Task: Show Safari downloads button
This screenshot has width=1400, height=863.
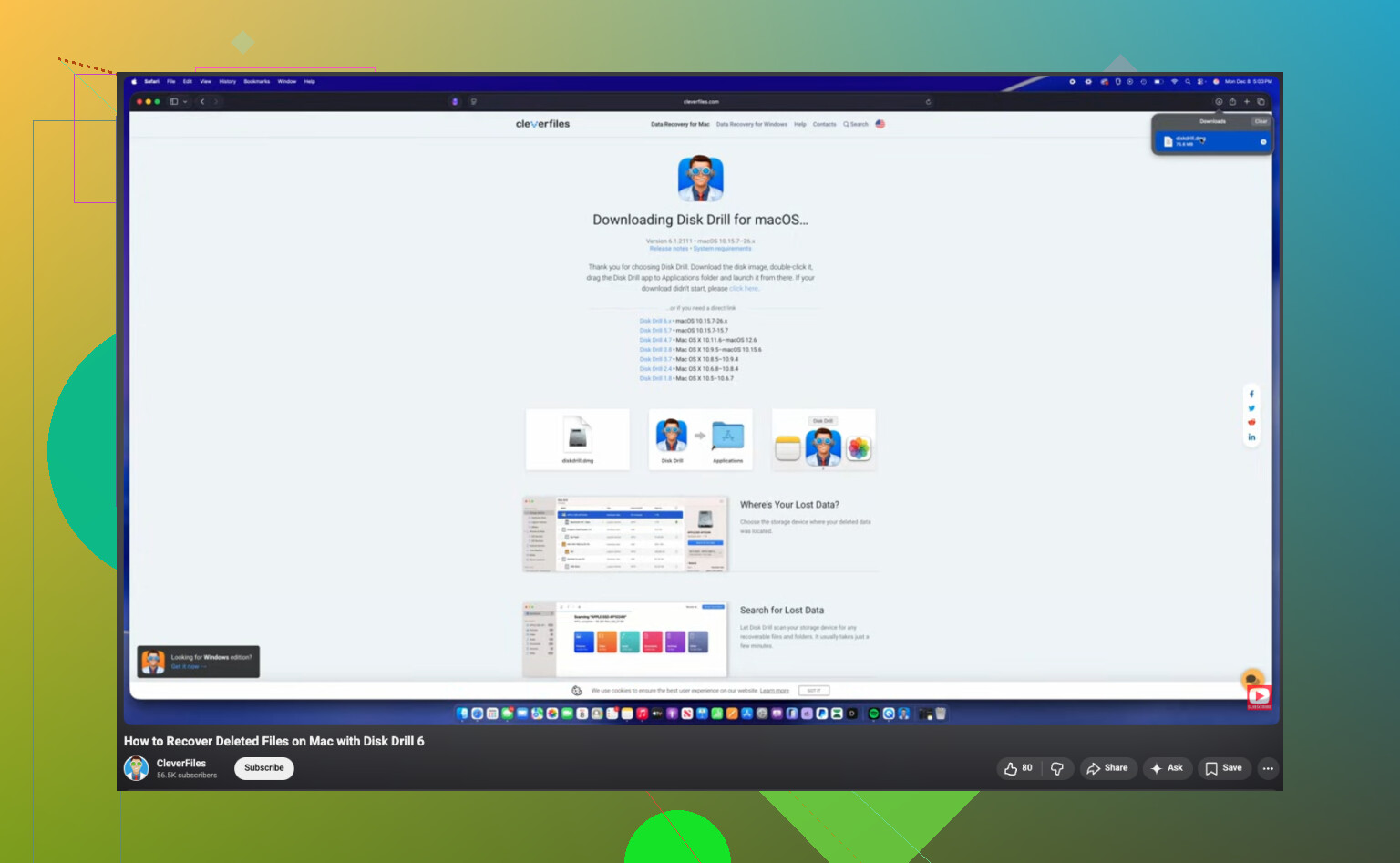Action: pyautogui.click(x=1219, y=101)
